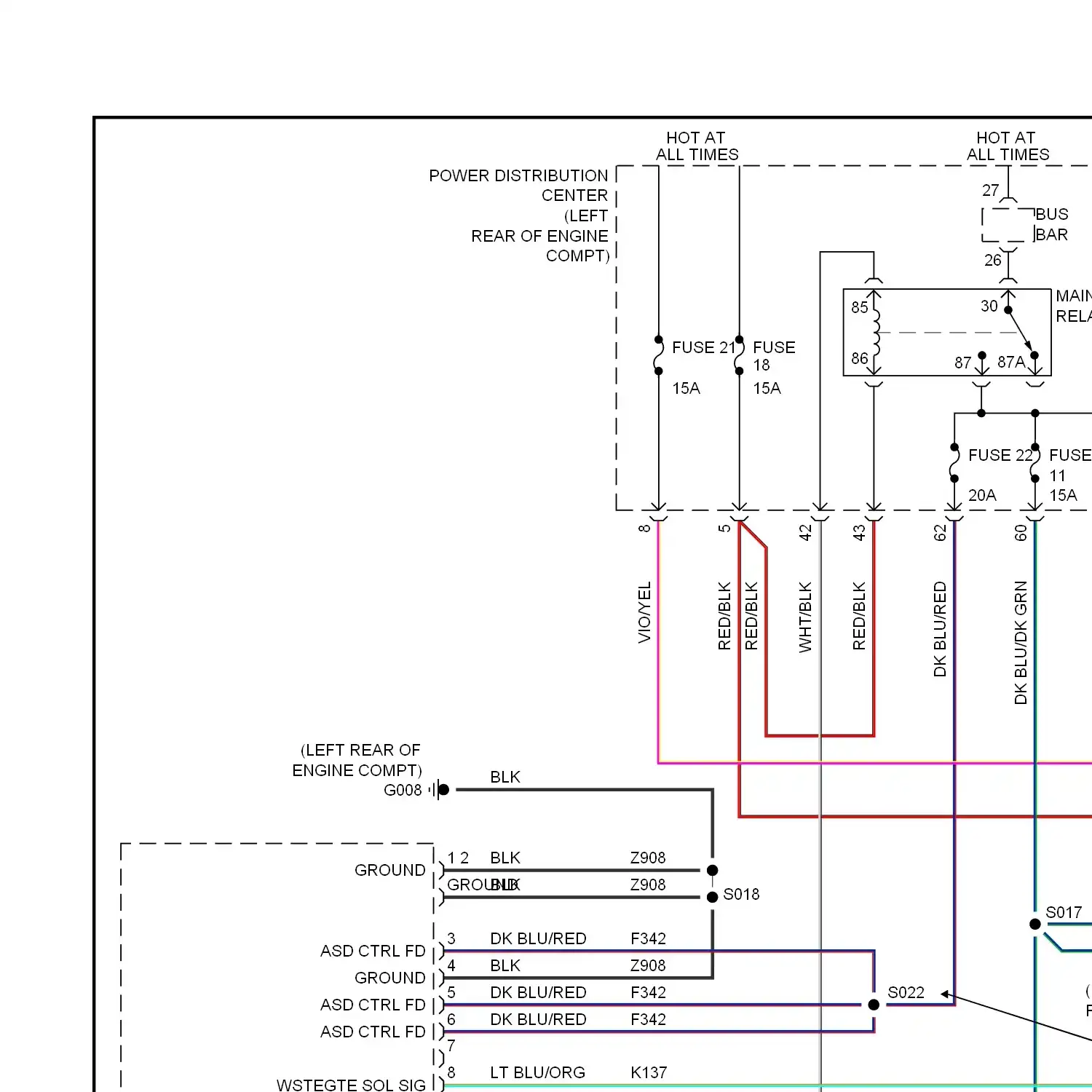
Task: Select the BUS BAR label
Action: (x=1052, y=224)
